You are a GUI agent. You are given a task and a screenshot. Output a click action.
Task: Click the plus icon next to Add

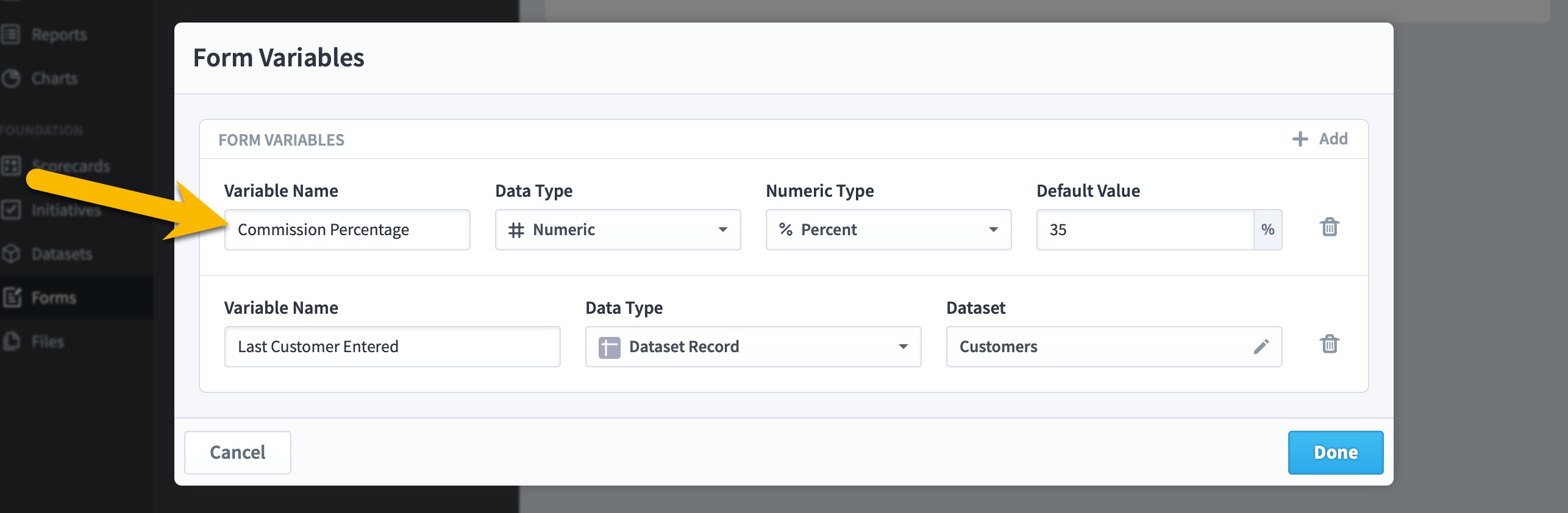click(x=1300, y=139)
